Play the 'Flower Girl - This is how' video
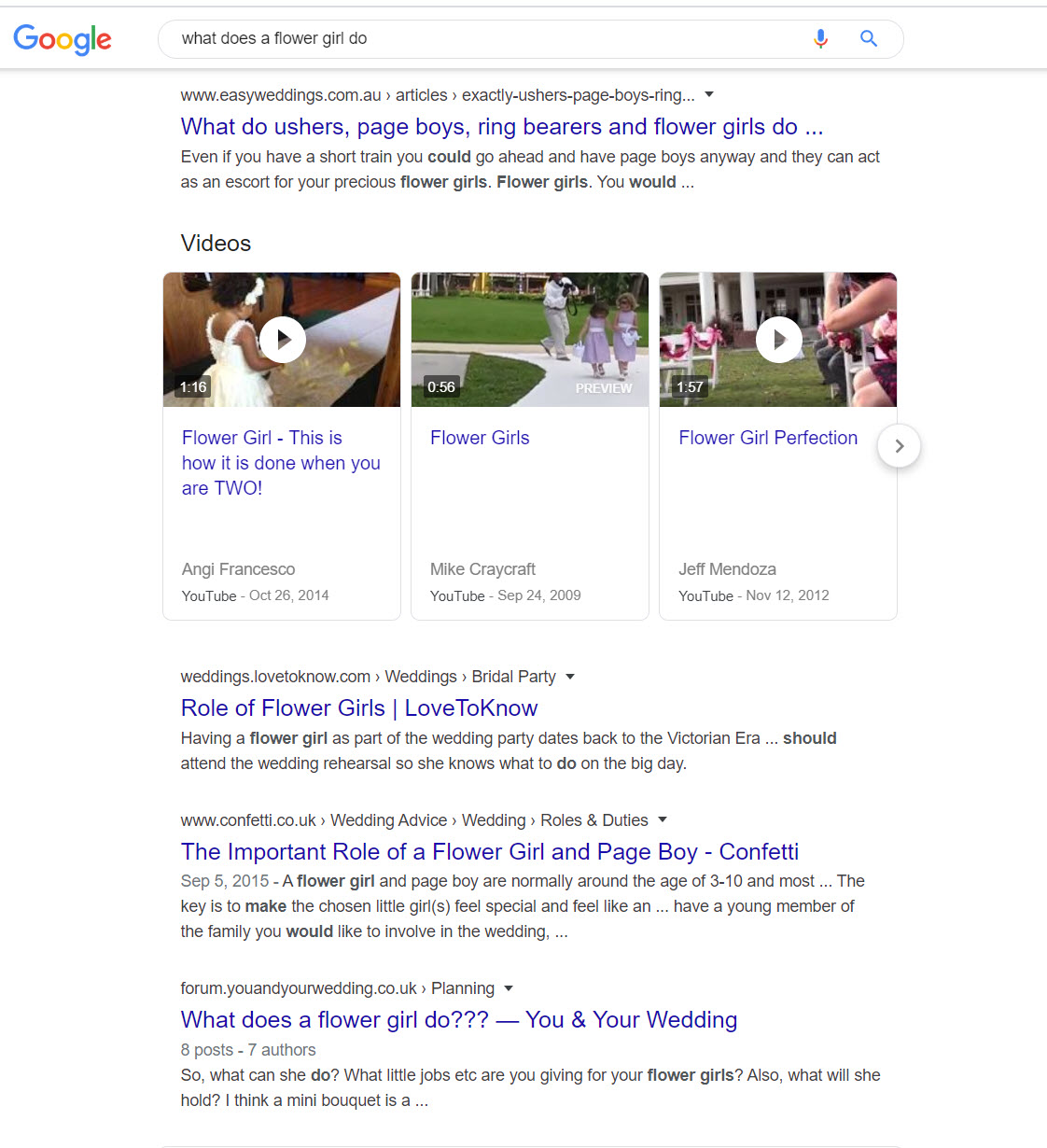This screenshot has width=1047, height=1148. [282, 340]
